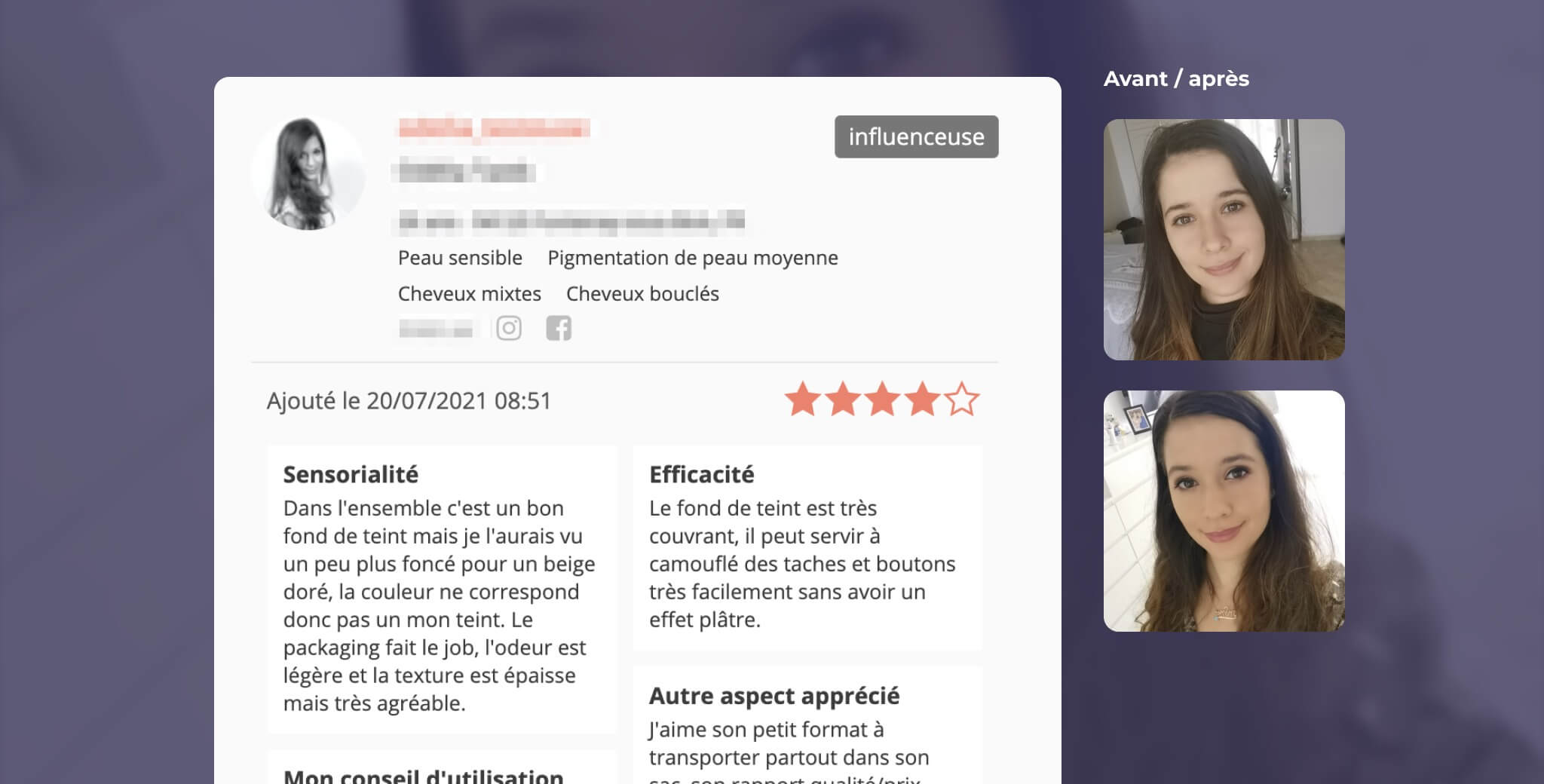The image size is (1544, 784).
Task: Click the third rating star
Action: pyautogui.click(x=882, y=399)
